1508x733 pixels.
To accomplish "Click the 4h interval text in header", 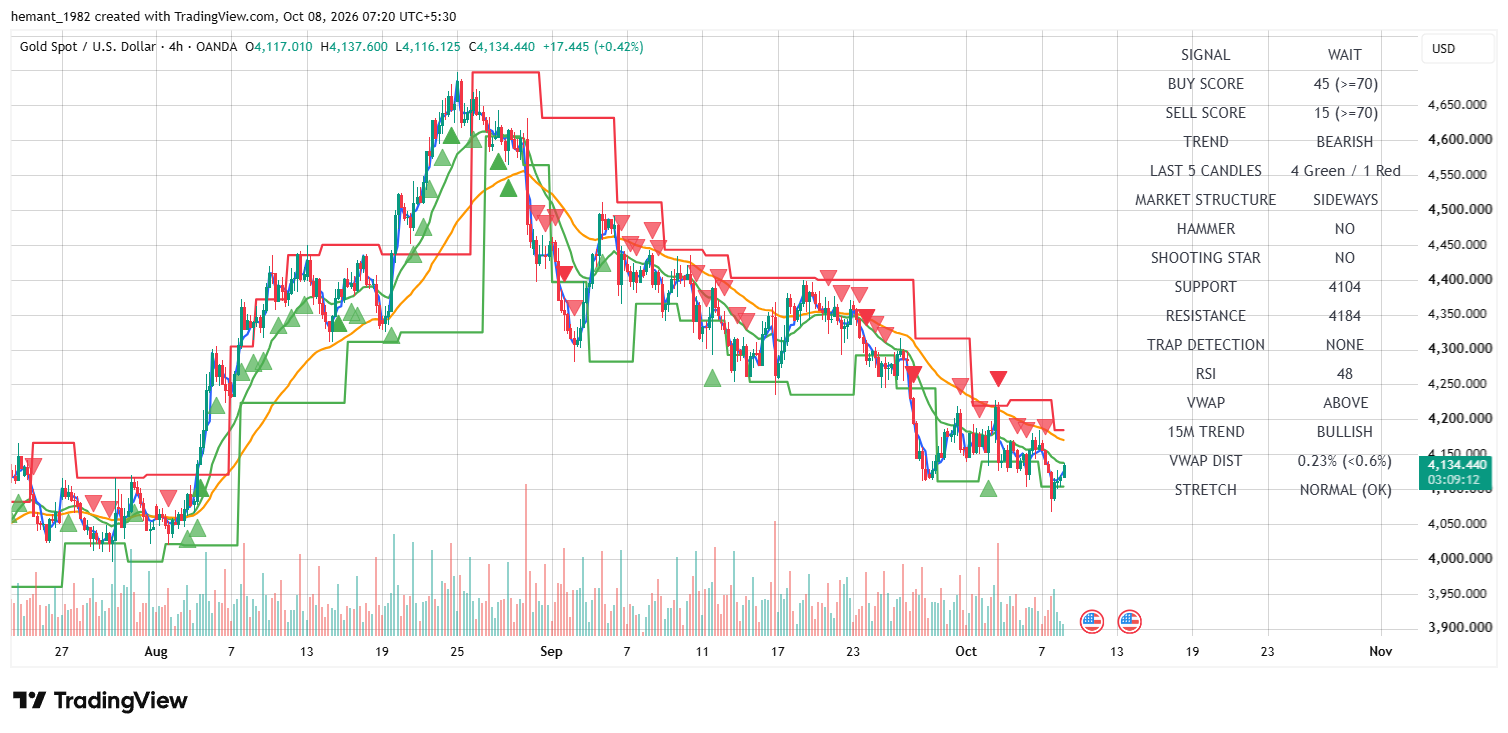I will 175,47.
